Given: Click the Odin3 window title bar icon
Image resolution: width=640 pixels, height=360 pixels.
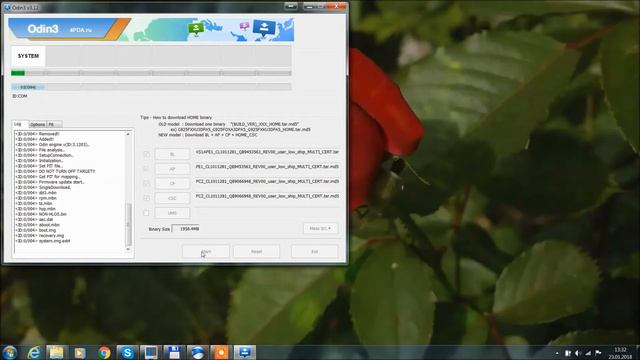Looking at the screenshot, I should pos(7,7).
